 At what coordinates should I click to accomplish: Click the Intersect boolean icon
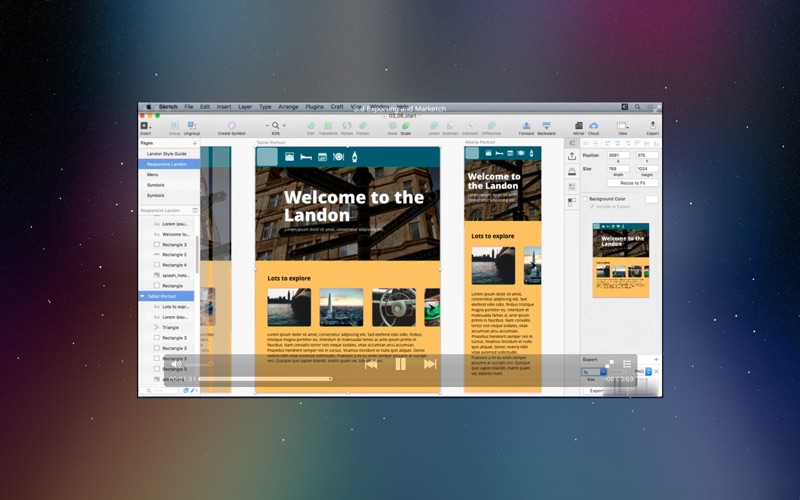coord(470,128)
